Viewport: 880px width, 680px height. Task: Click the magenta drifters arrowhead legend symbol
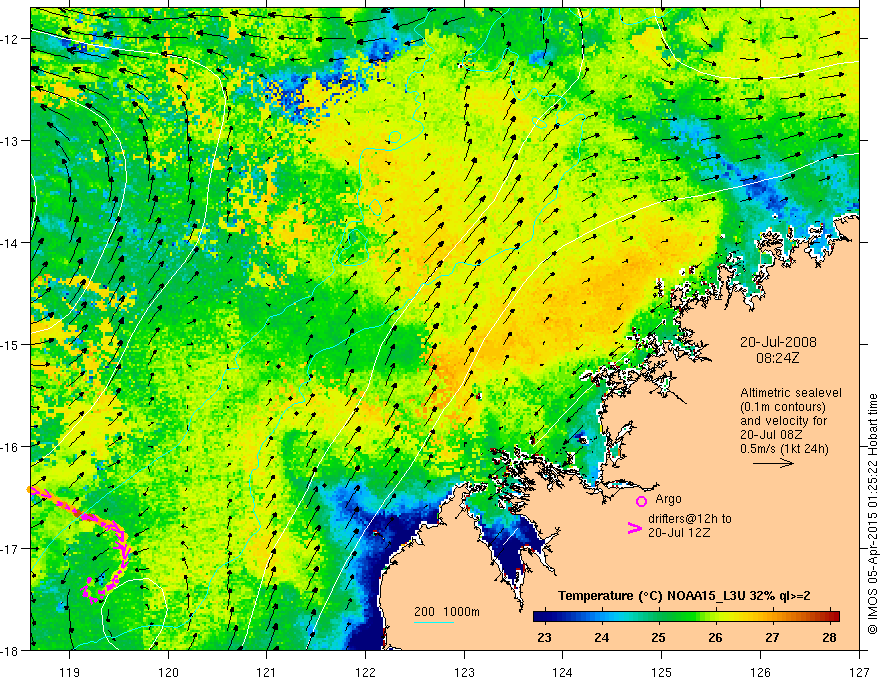click(634, 528)
